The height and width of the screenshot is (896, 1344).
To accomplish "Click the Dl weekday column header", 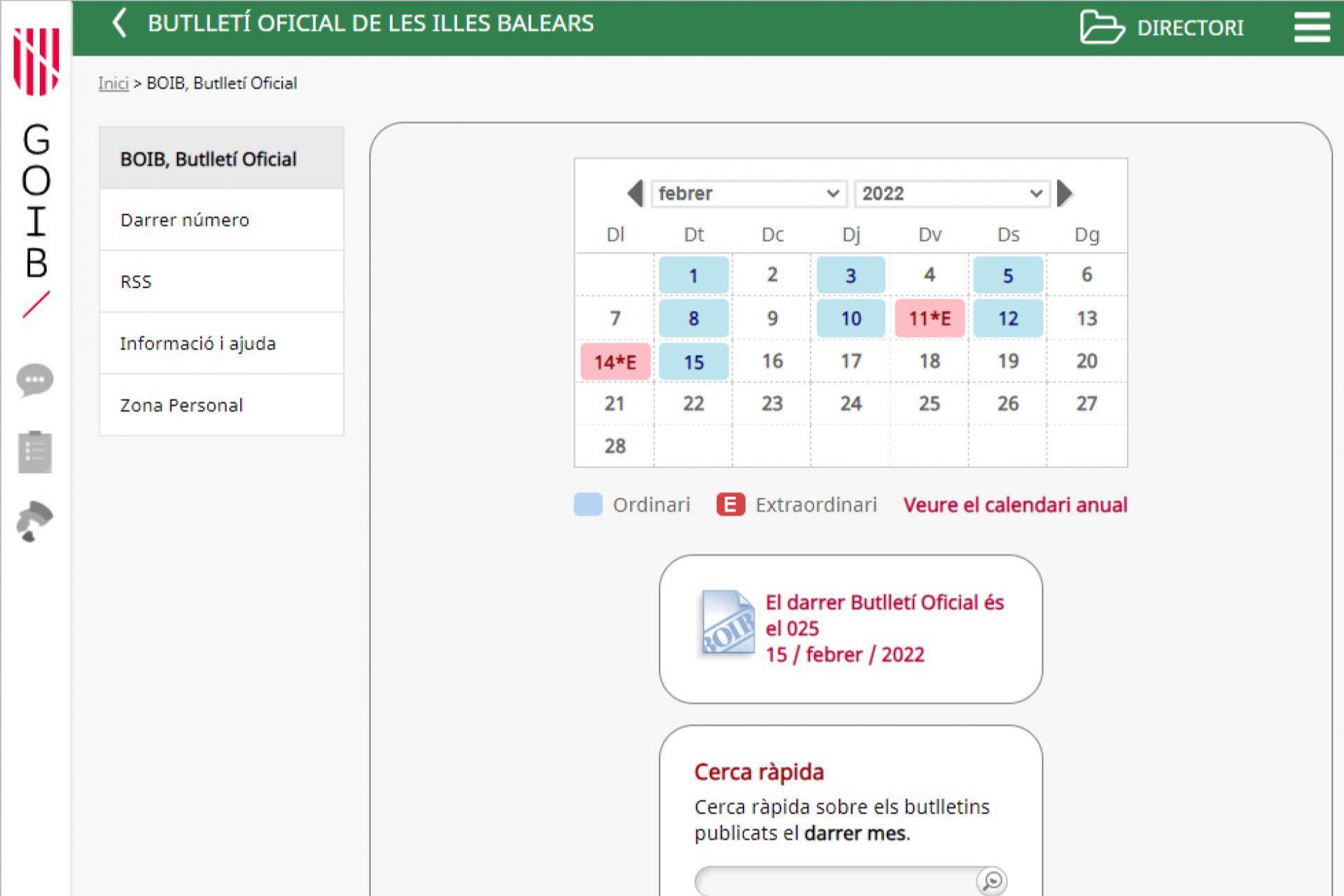I will coord(615,234).
